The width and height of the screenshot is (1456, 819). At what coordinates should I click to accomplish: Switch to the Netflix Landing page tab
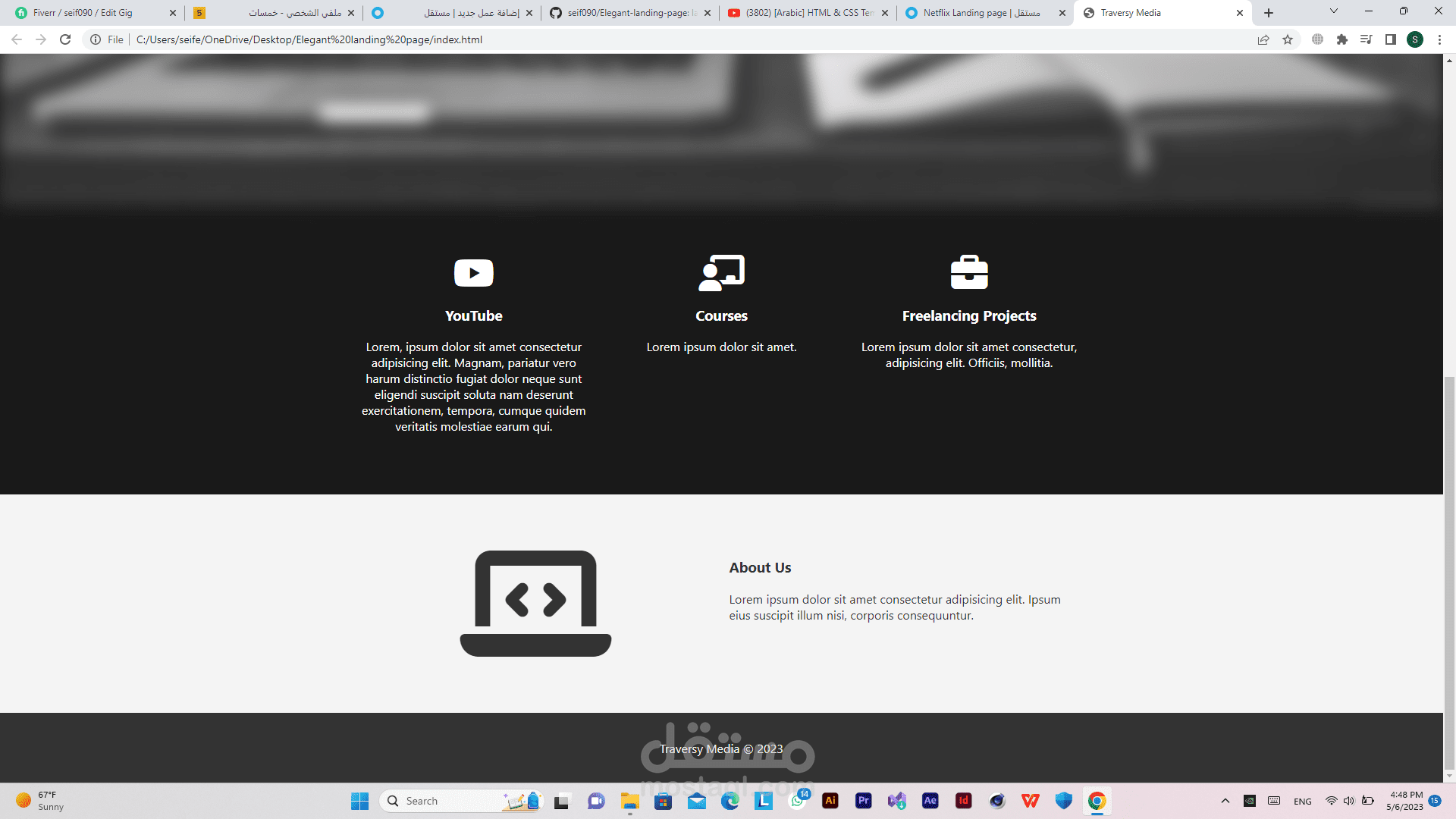tap(982, 13)
